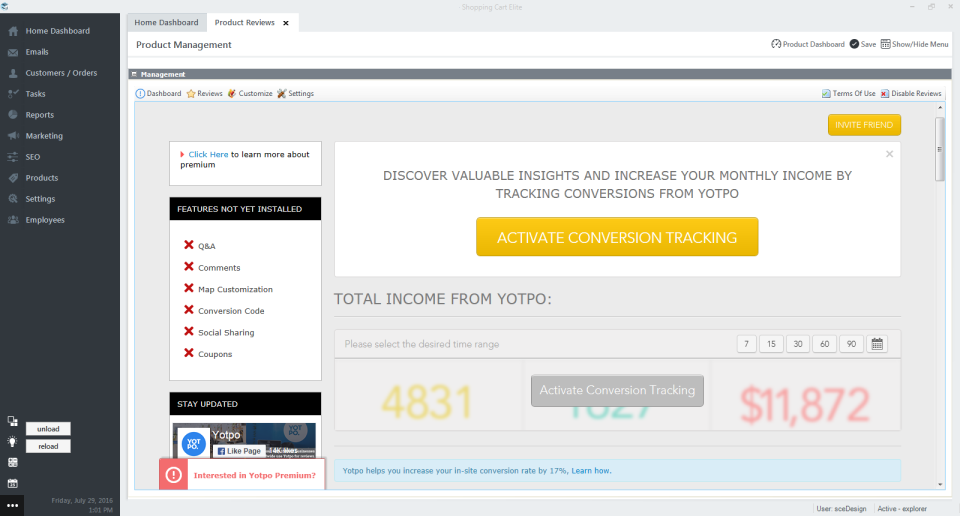Click the three-dots more icon at bottom left

click(12, 506)
